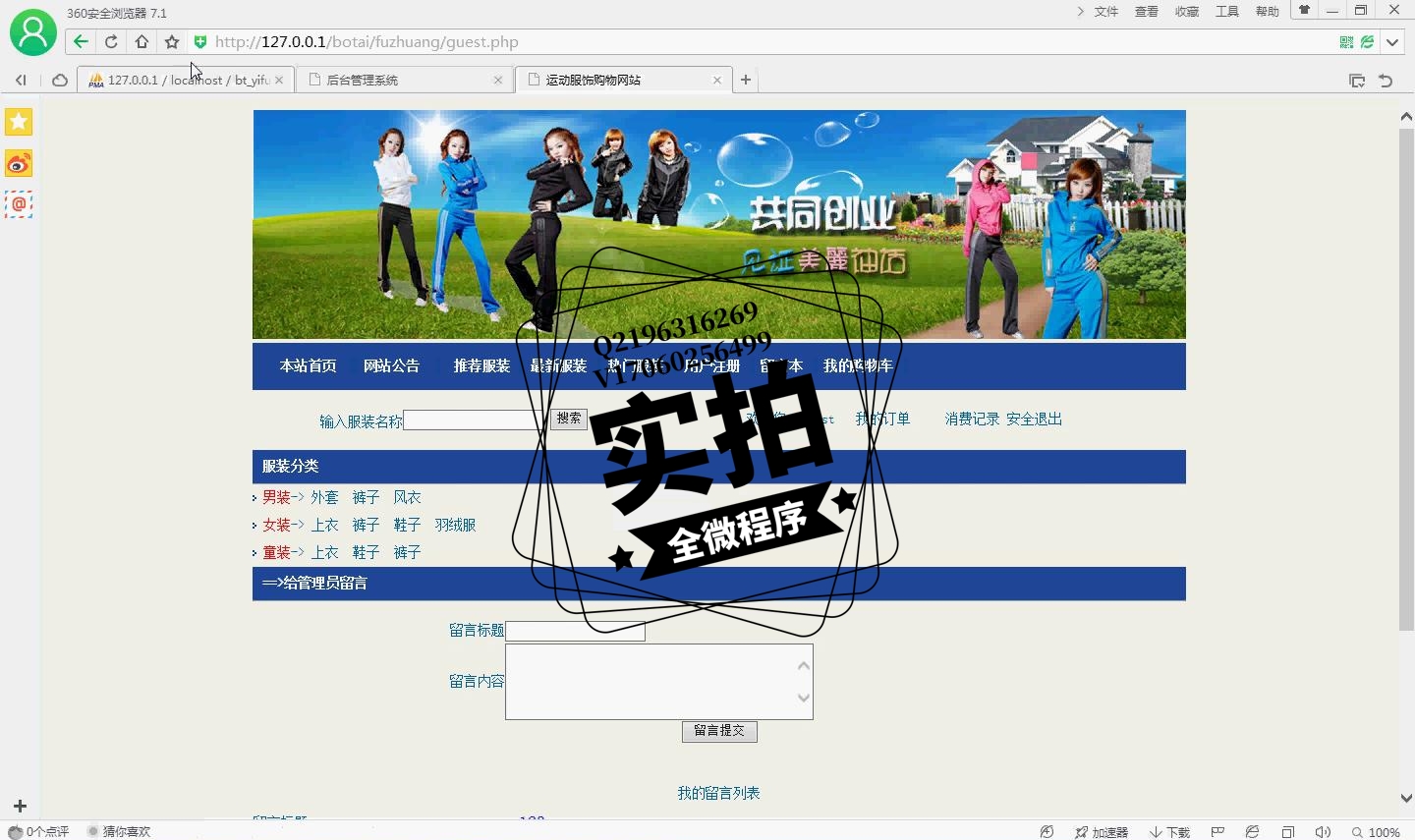
Task: Open the browser home page icon
Action: click(141, 41)
